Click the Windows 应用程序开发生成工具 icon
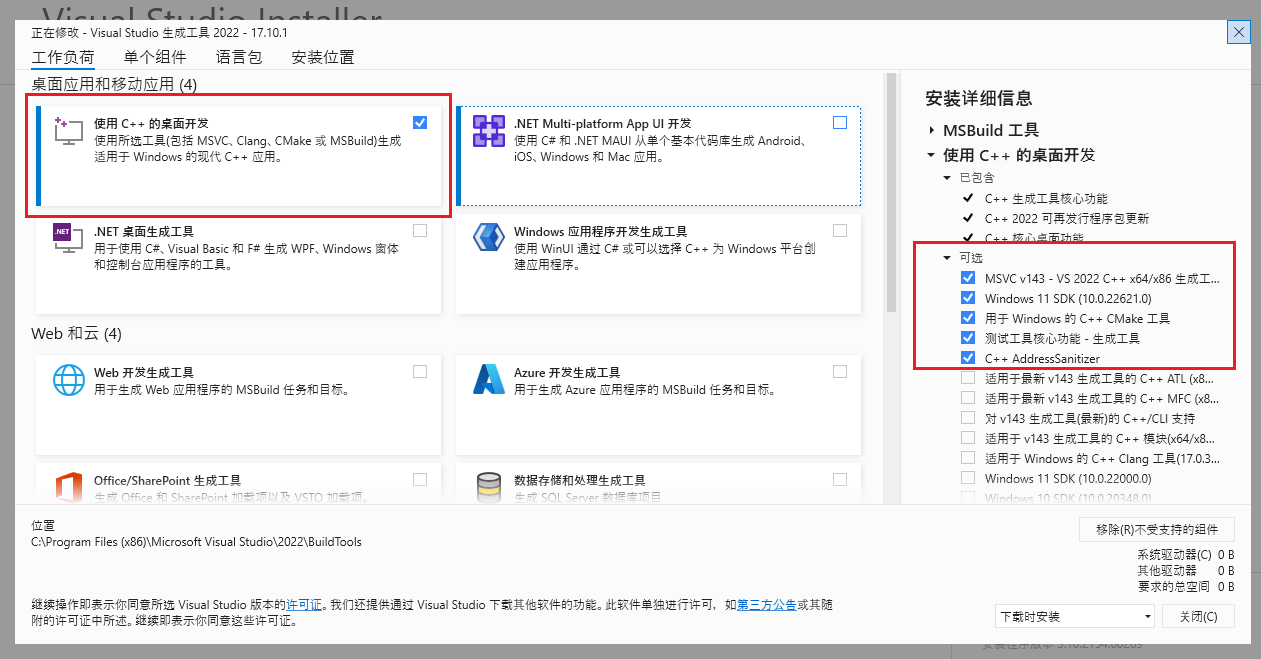 pyautogui.click(x=489, y=237)
